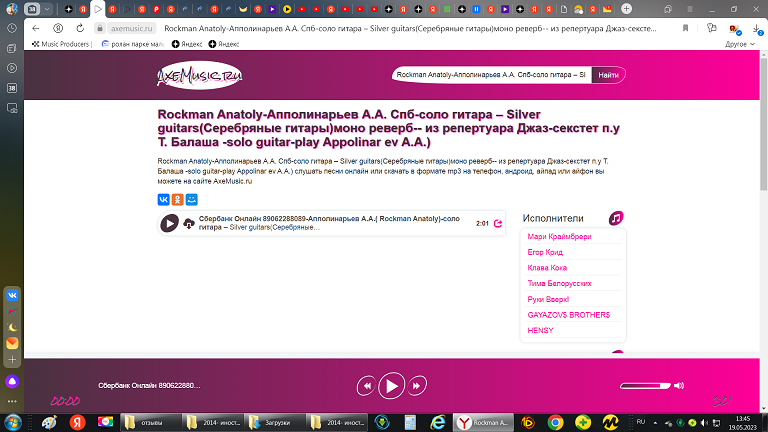Open Internet Explorer from taskbar
The height and width of the screenshot is (432, 768).
point(437,422)
